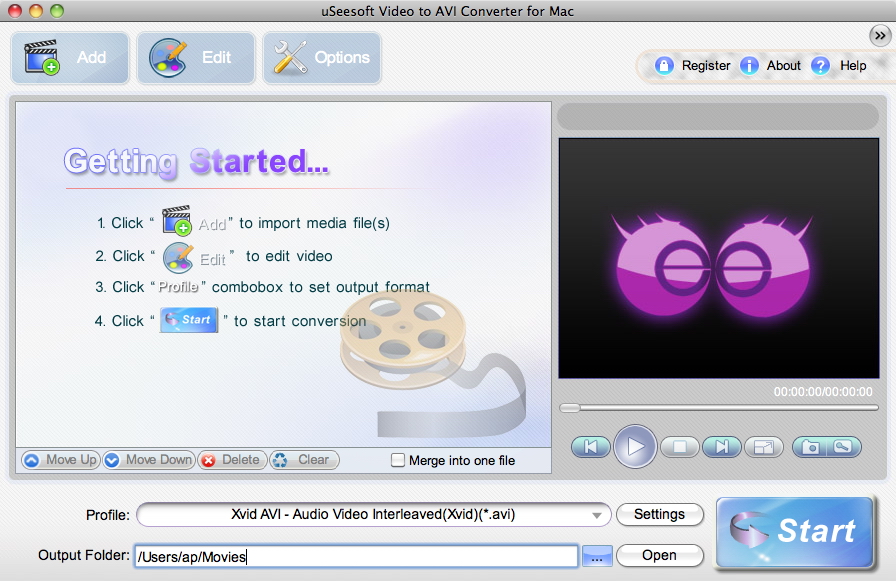Start the conversion
The image size is (896, 581).
pyautogui.click(x=795, y=532)
